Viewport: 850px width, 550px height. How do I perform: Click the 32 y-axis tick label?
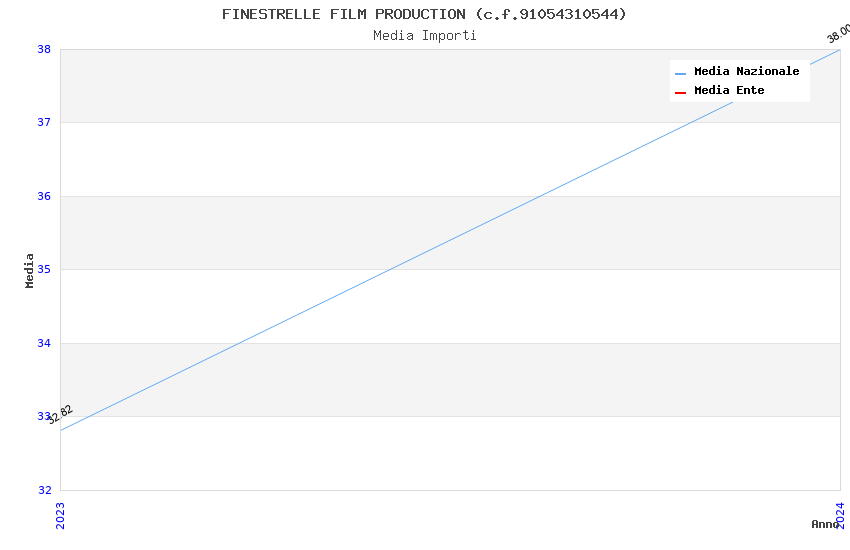[44, 490]
